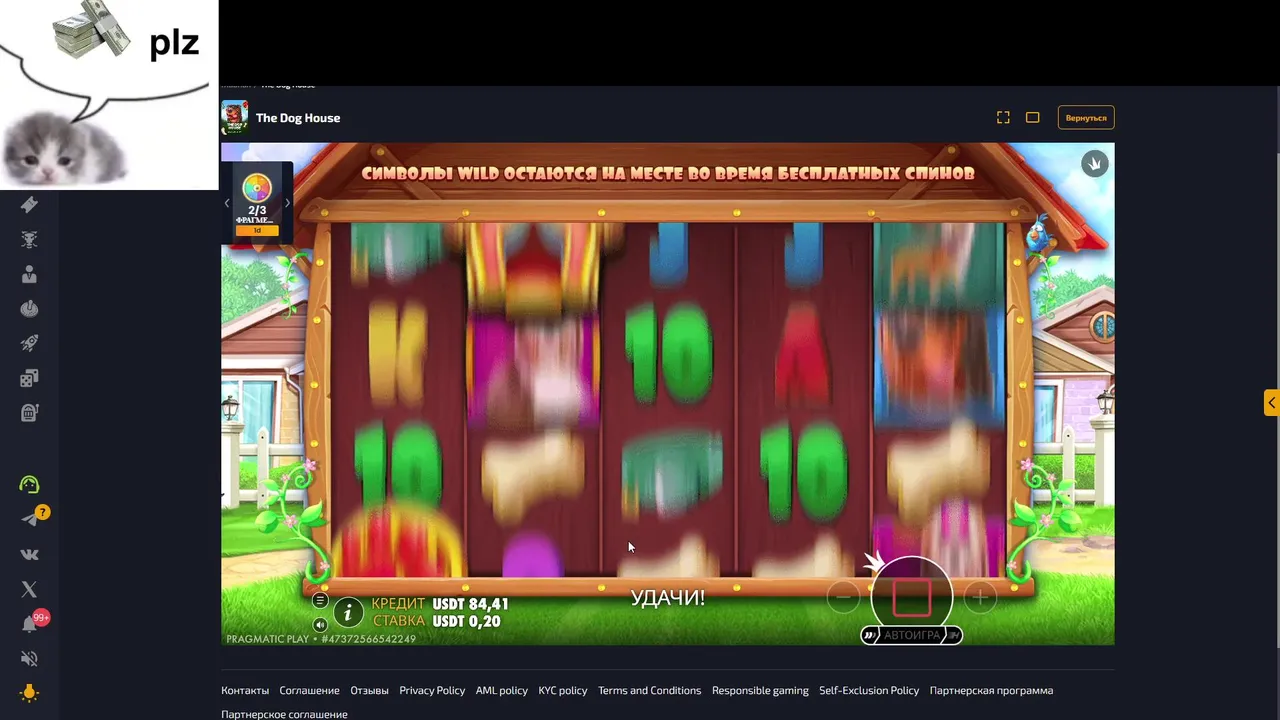
Task: Expand the yellow right side panel tab
Action: click(x=1271, y=402)
